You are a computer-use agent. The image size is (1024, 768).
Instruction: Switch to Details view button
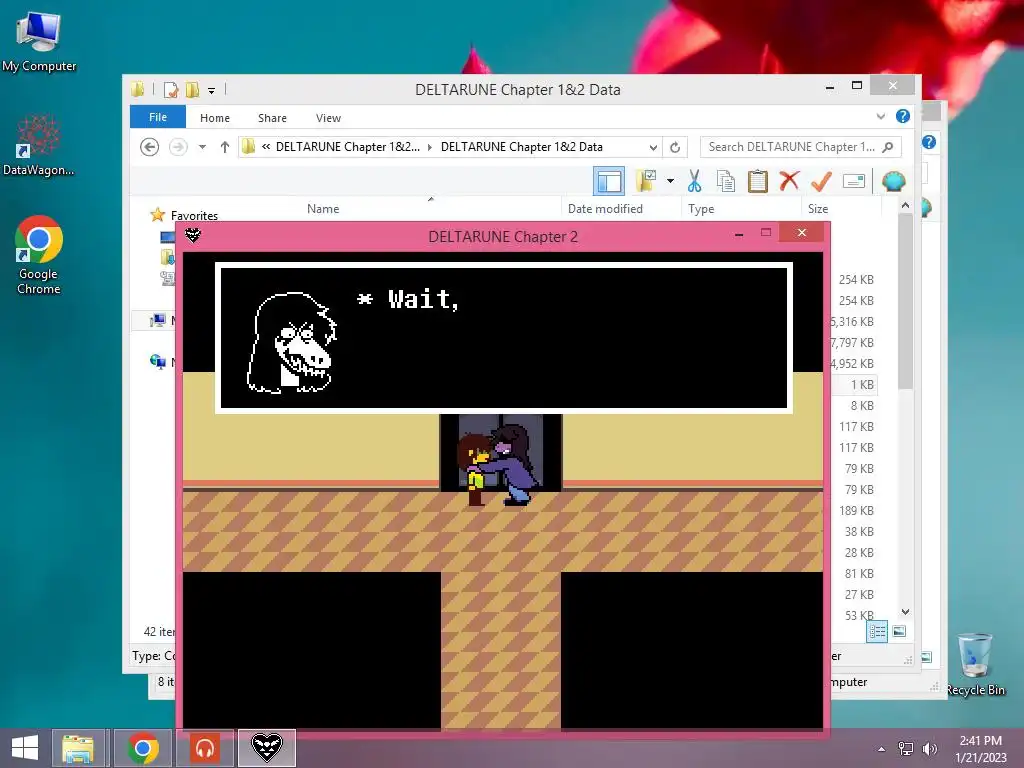877,631
